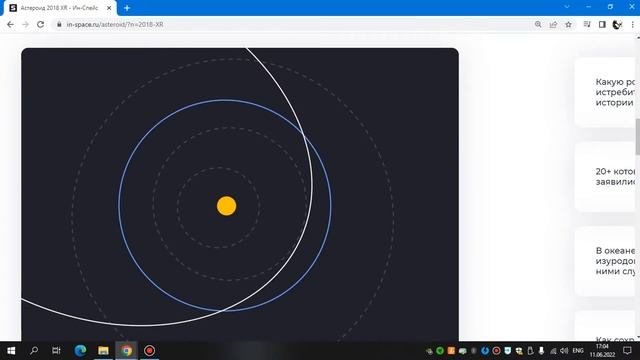Open Task View on the taskbar
This screenshot has height=360, width=640.
(x=56, y=351)
